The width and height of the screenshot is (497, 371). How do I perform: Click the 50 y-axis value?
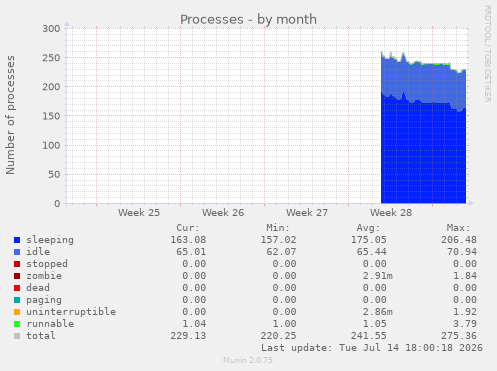[x=54, y=174]
